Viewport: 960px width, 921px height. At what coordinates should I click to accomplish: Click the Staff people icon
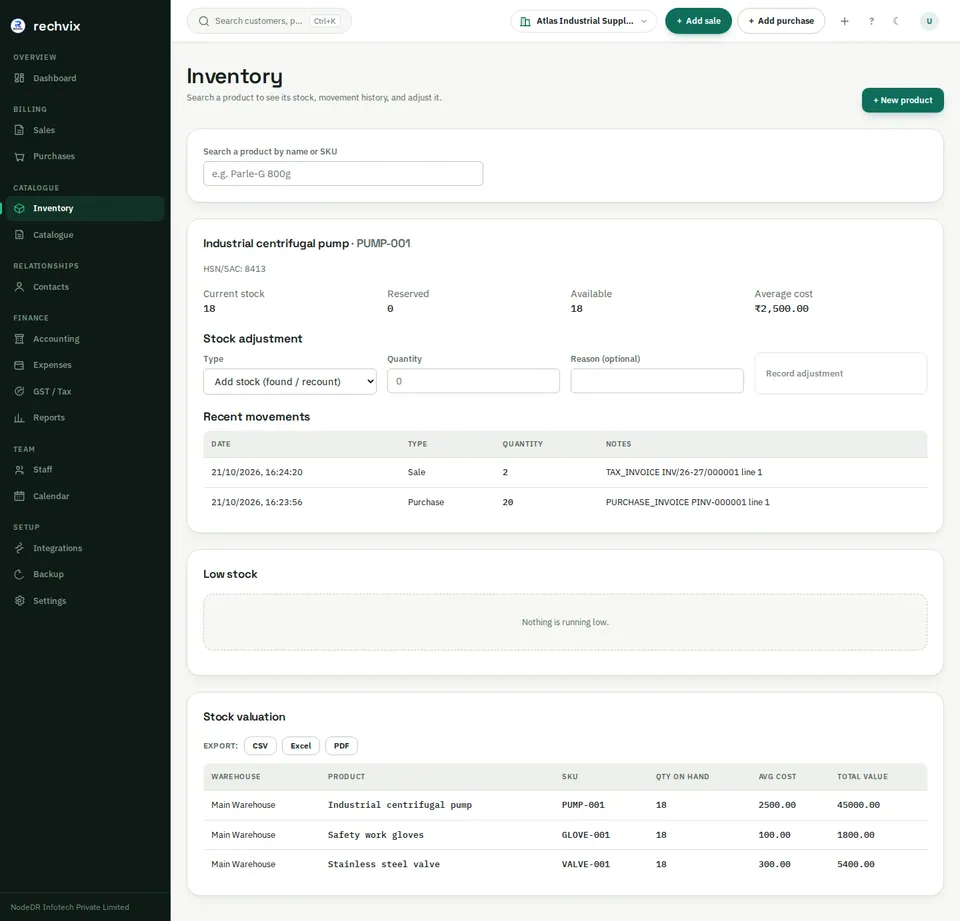point(20,470)
